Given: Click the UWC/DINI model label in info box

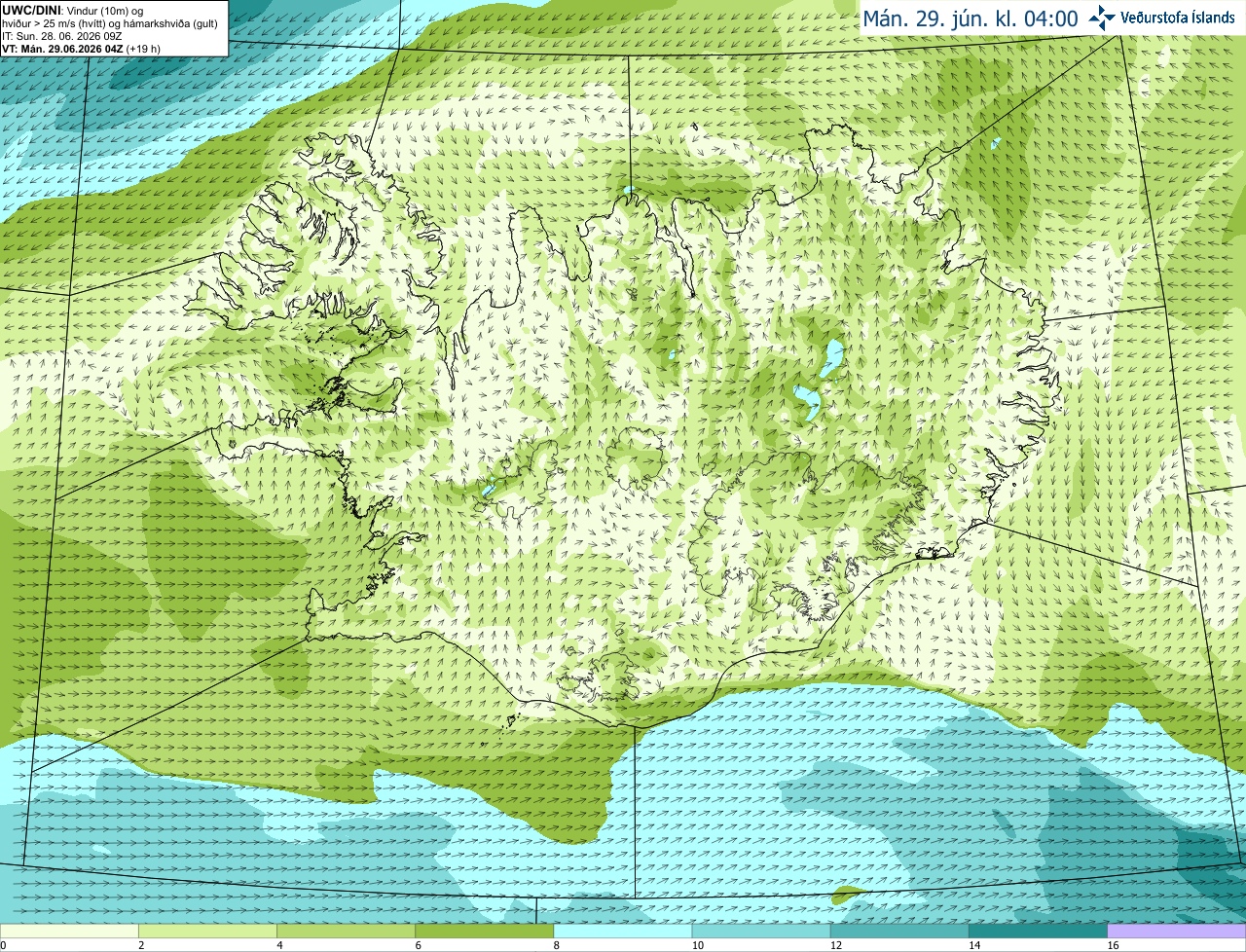Looking at the screenshot, I should pyautogui.click(x=32, y=11).
